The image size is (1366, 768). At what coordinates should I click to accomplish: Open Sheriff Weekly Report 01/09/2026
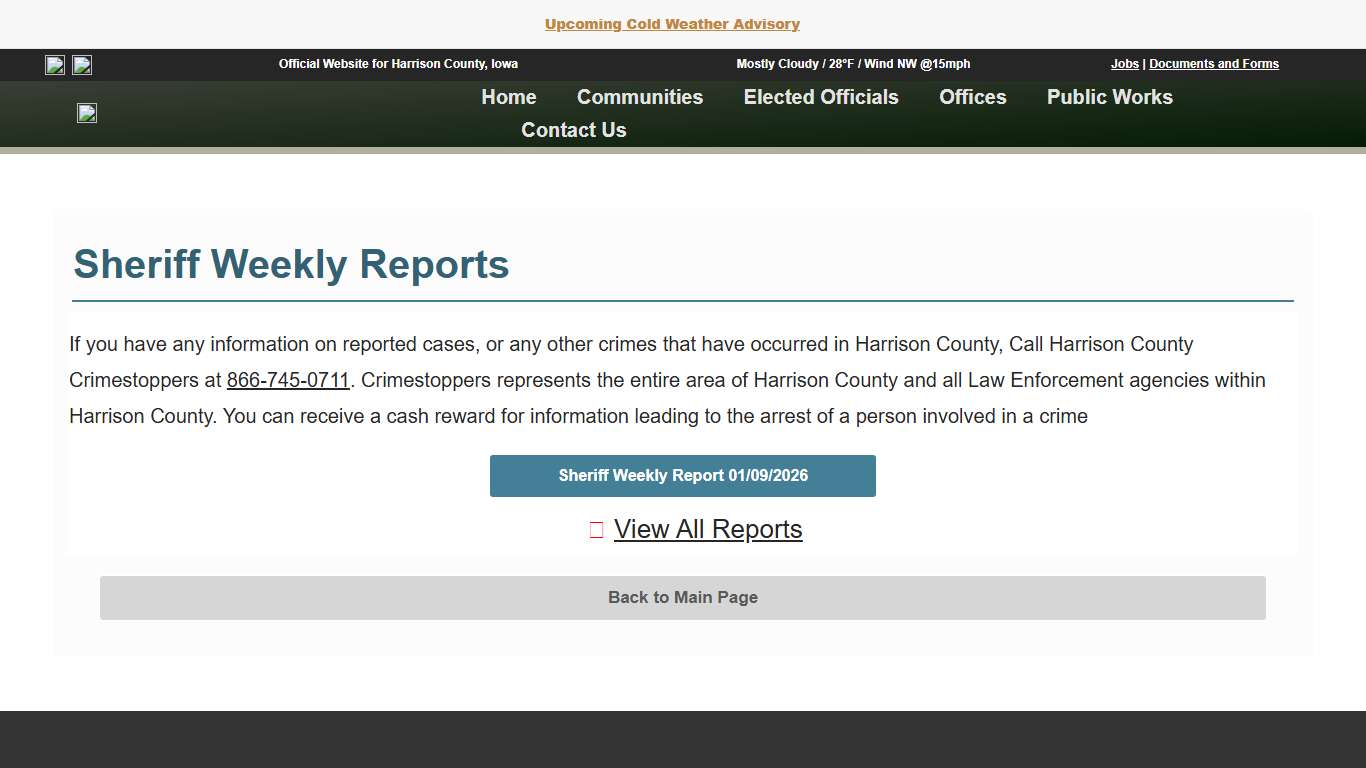[x=682, y=476]
